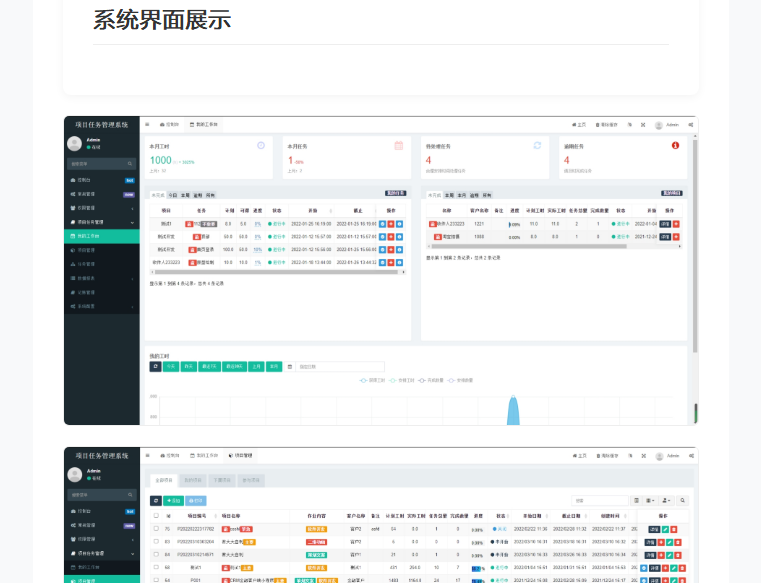Viewport: 761px width, 583px height.
Task: Collapse 项目任务管理 in the dashboard sidebar
Action: [102, 222]
